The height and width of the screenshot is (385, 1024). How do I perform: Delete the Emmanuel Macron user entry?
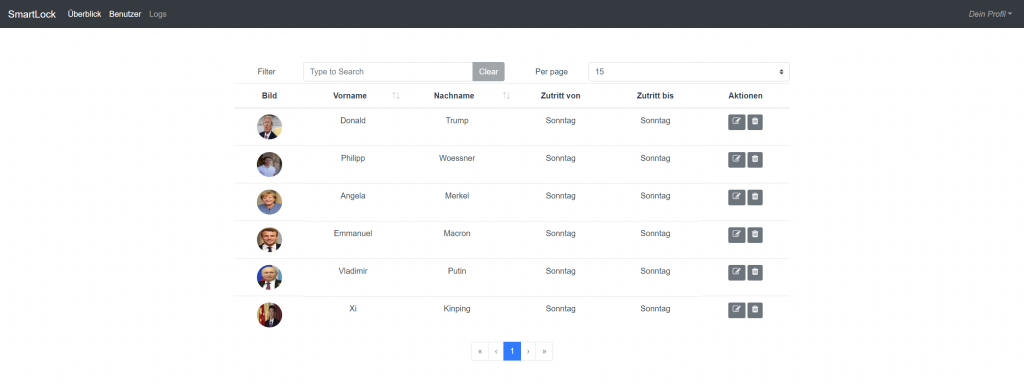coord(755,235)
